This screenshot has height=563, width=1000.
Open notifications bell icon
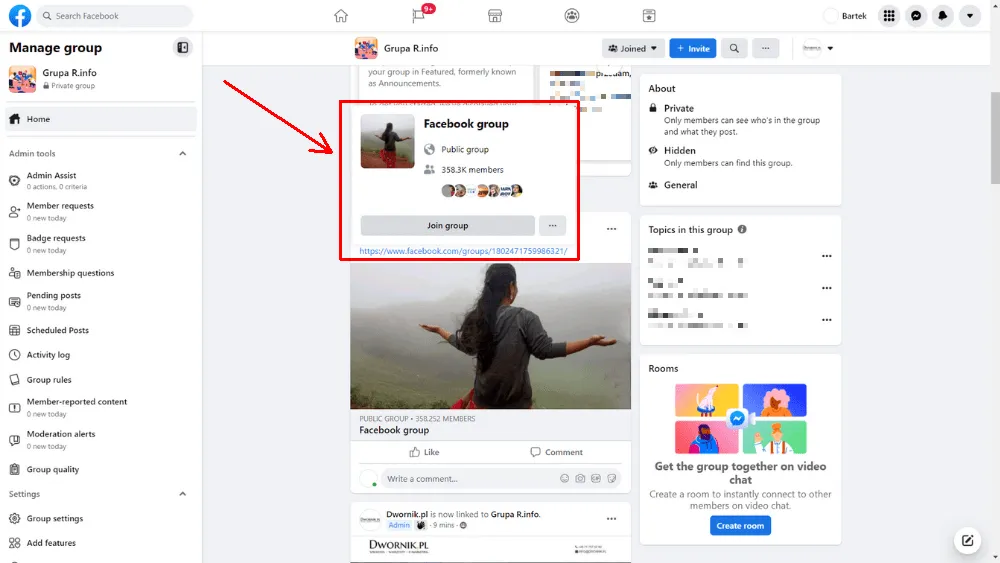click(943, 16)
